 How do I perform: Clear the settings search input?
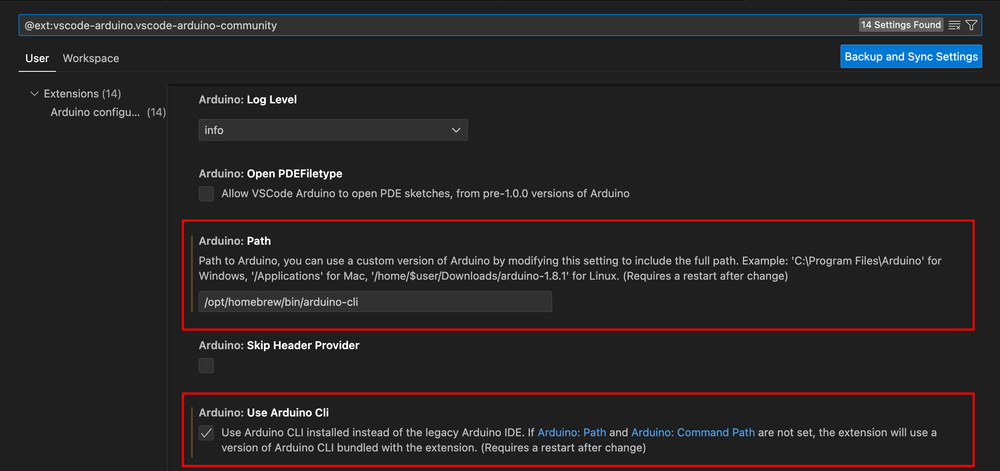tap(954, 25)
